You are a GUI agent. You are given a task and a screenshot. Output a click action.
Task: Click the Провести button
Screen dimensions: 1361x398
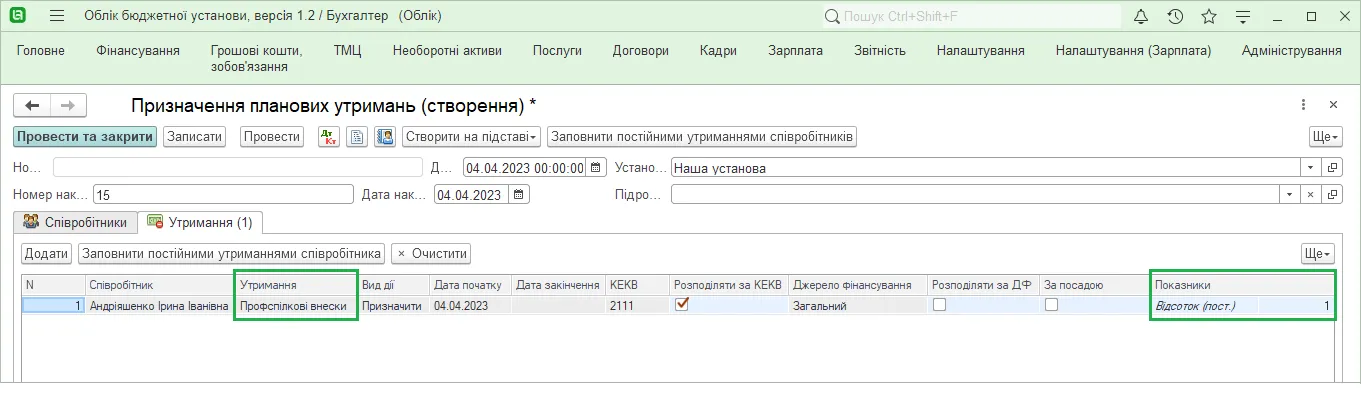click(x=272, y=137)
